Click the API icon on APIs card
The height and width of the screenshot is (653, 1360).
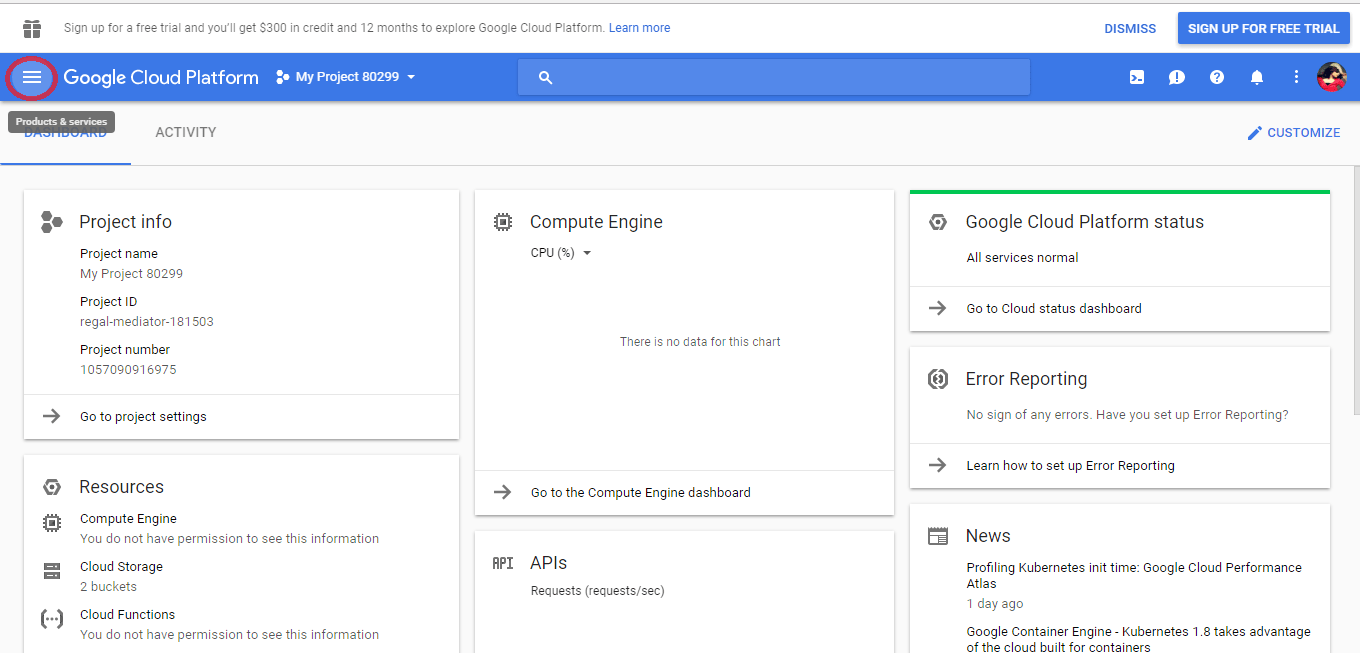point(503,563)
